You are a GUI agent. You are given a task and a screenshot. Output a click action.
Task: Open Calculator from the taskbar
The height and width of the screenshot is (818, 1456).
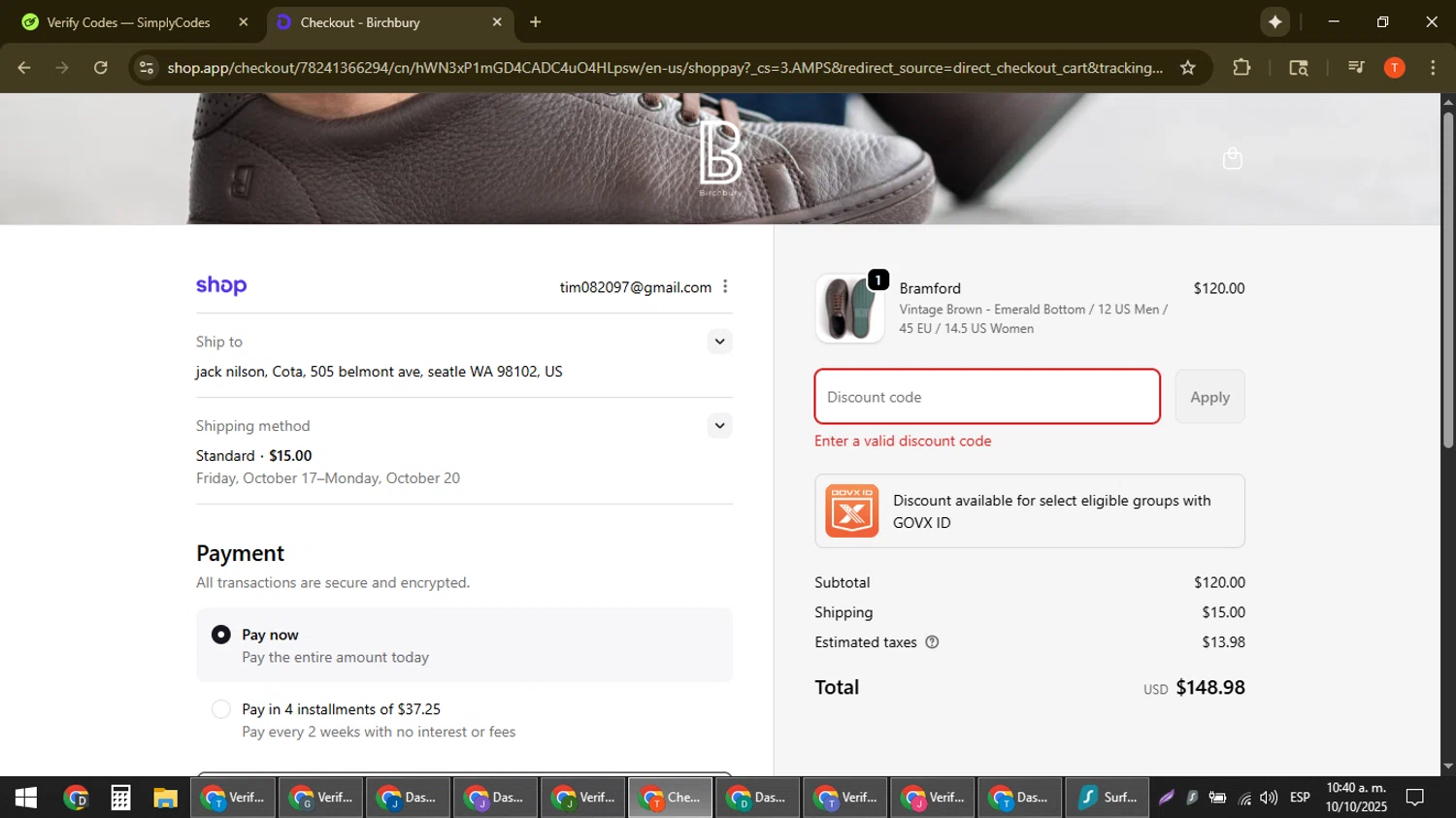pyautogui.click(x=120, y=798)
